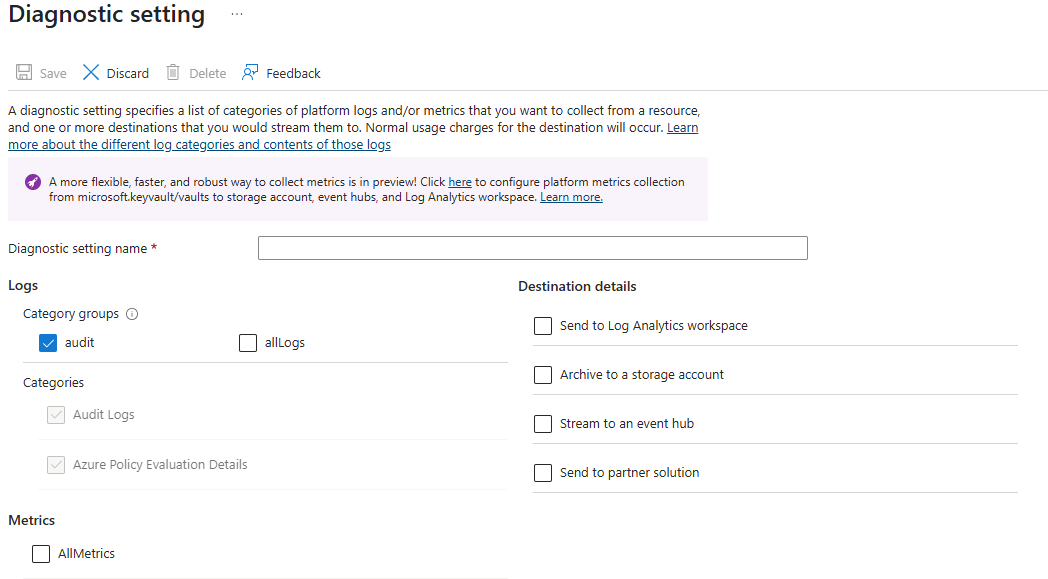Check Archive to a storage account
The width and height of the screenshot is (1048, 579).
click(x=542, y=374)
